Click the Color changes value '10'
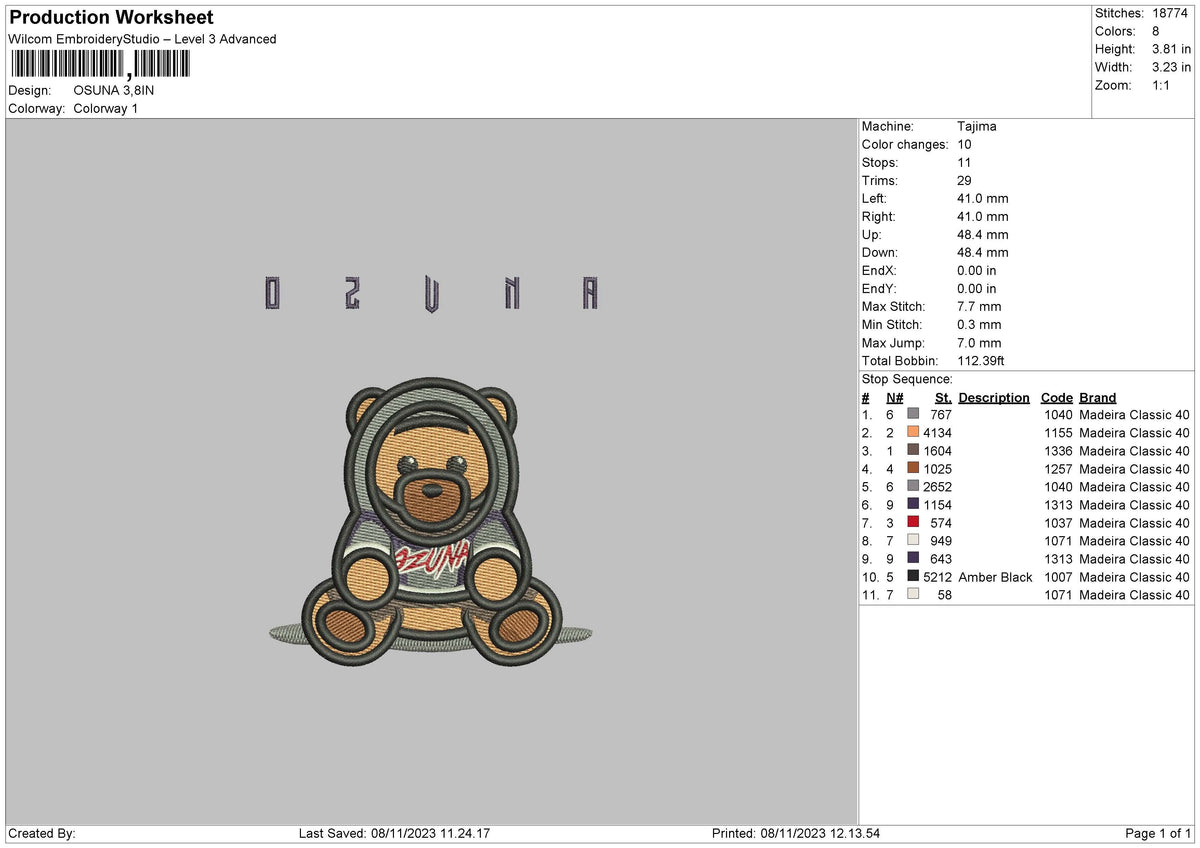This screenshot has height=848, width=1200. coord(964,144)
